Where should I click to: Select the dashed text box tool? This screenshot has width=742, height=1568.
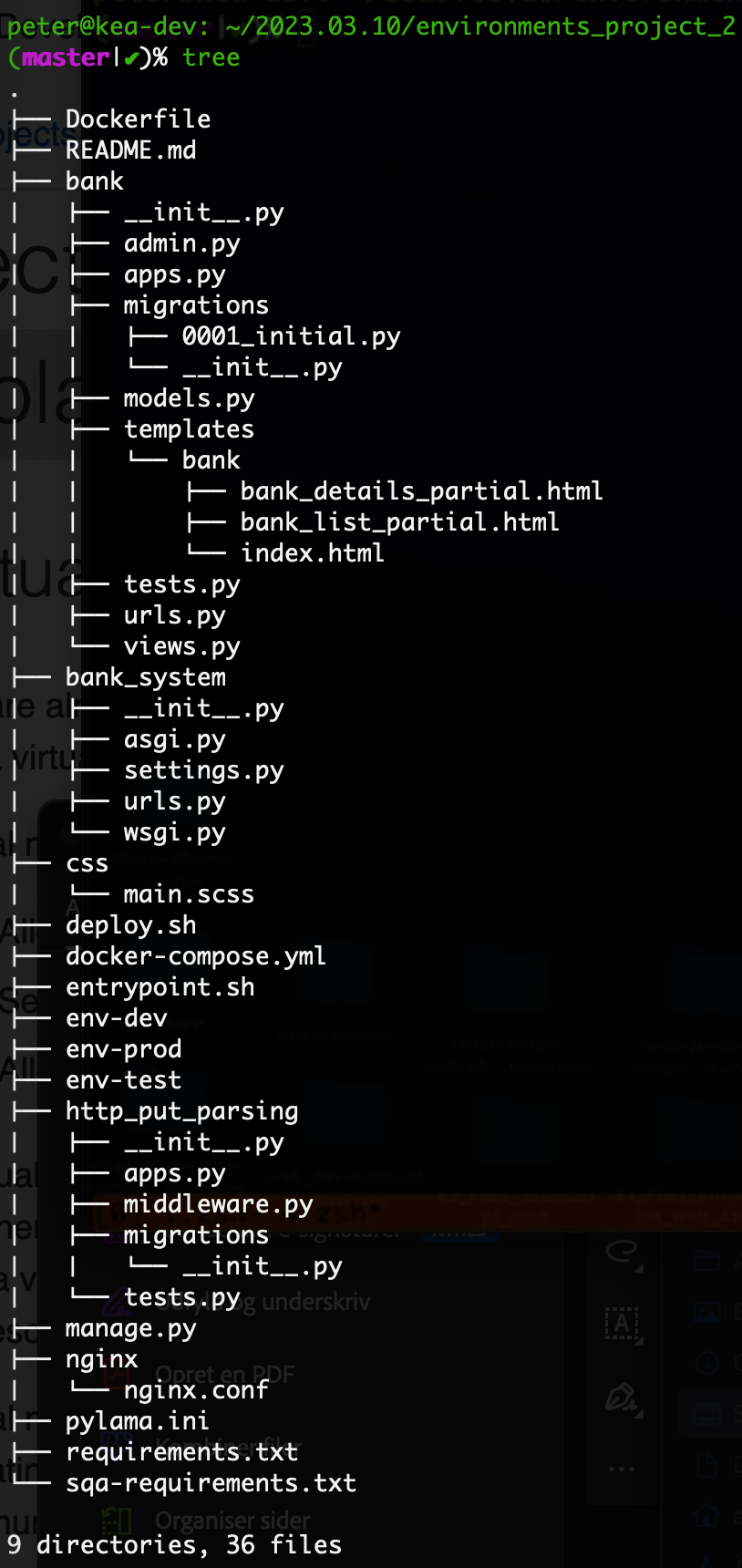[x=623, y=1323]
